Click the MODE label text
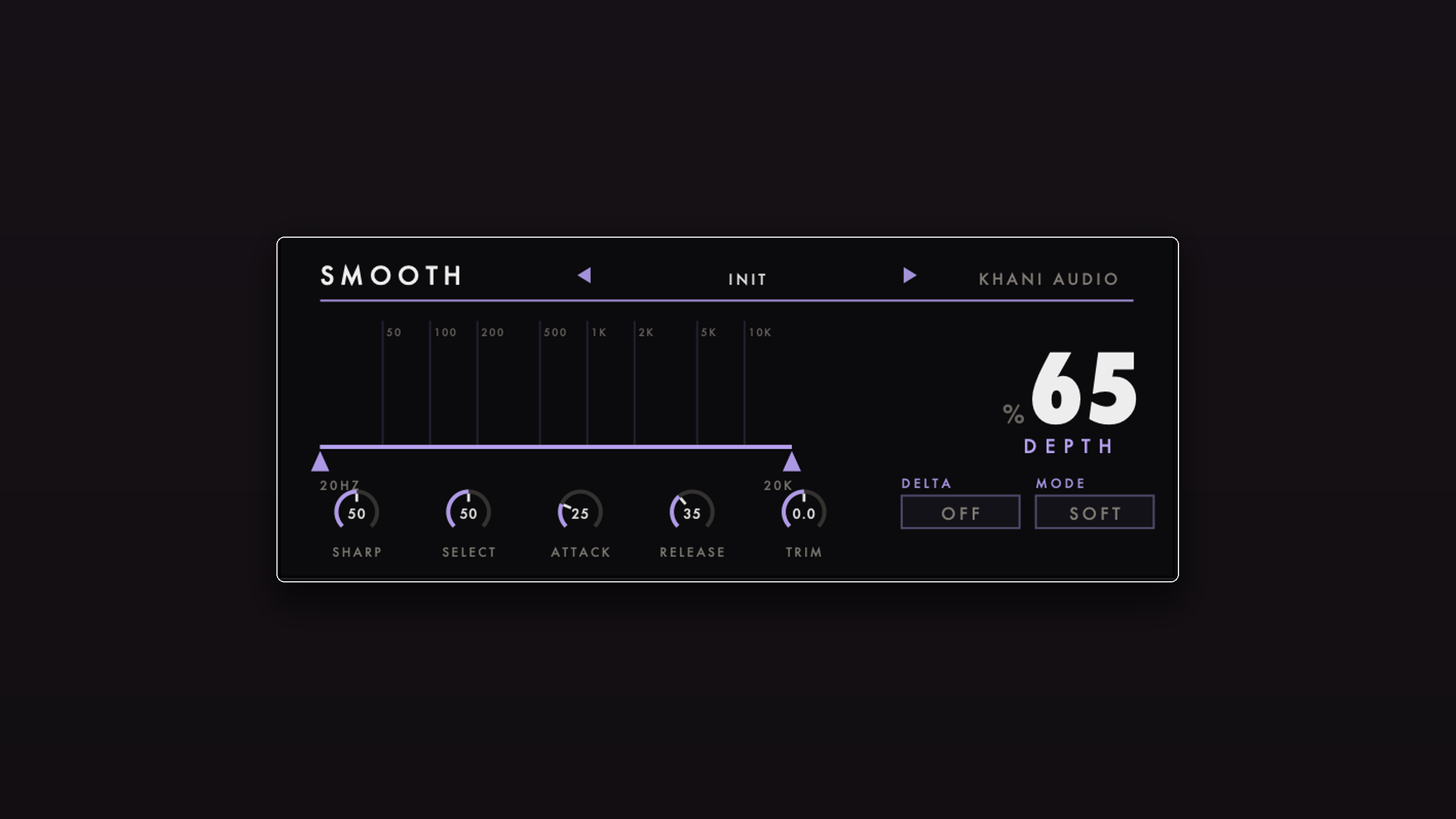The height and width of the screenshot is (819, 1456). click(x=1061, y=483)
